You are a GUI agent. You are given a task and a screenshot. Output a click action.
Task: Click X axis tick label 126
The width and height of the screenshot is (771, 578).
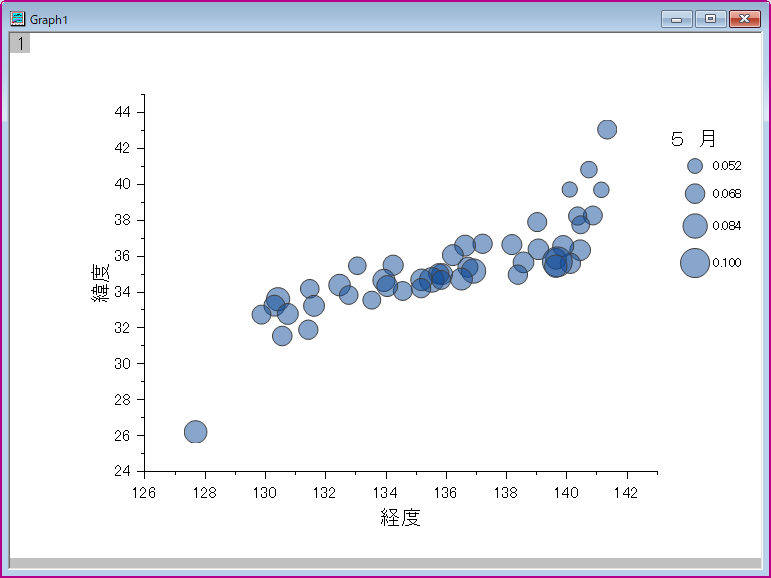click(144, 492)
